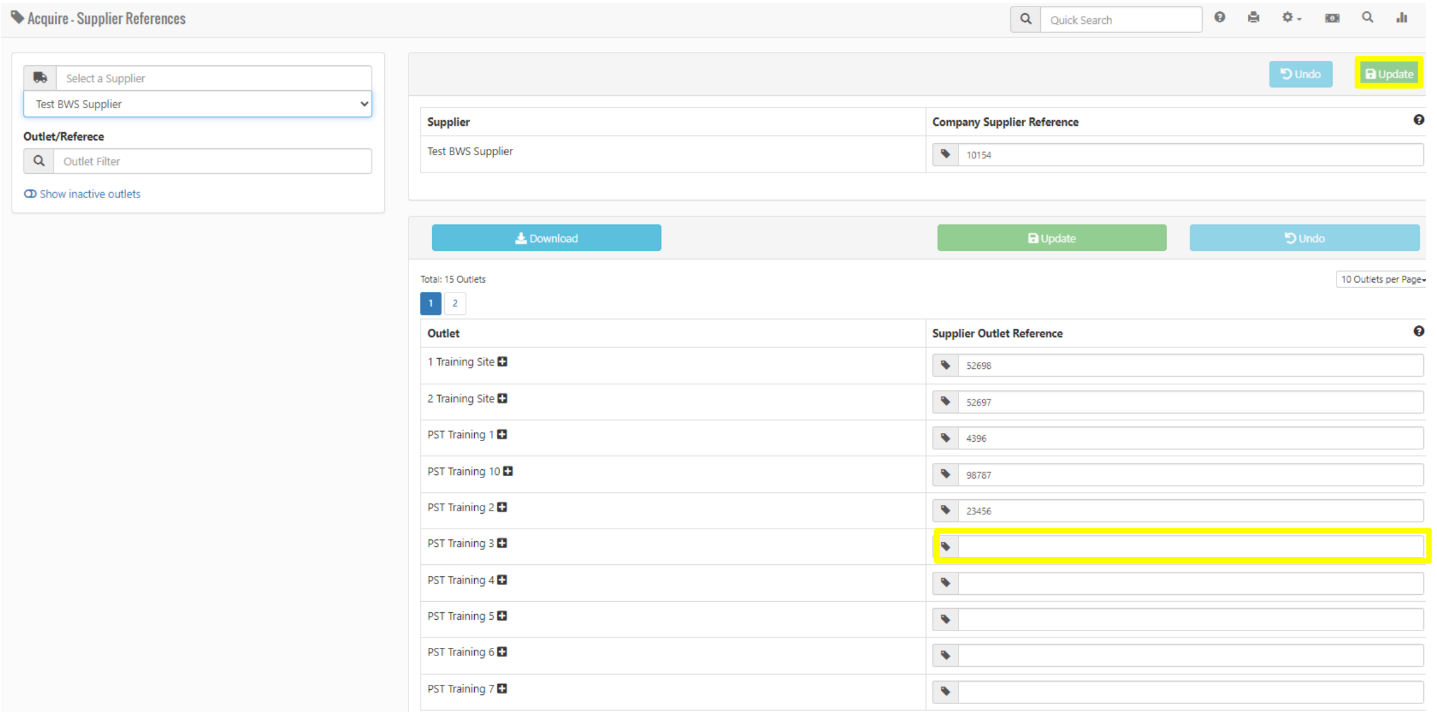Click the magnifier icon beside Quick Search
Screen dimensions: 1437x722
point(1025,19)
